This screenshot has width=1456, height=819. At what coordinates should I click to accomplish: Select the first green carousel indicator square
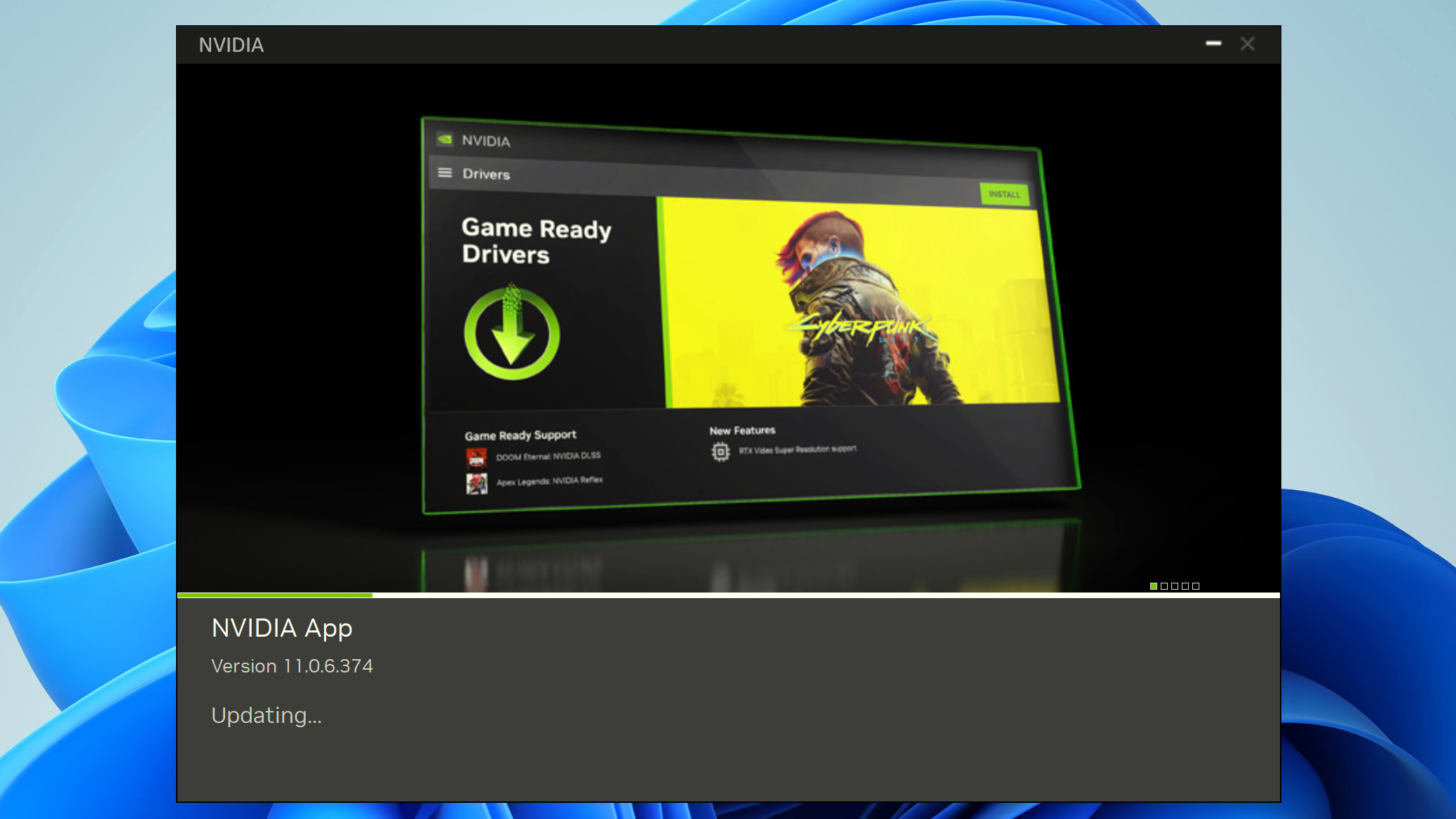tap(1154, 586)
